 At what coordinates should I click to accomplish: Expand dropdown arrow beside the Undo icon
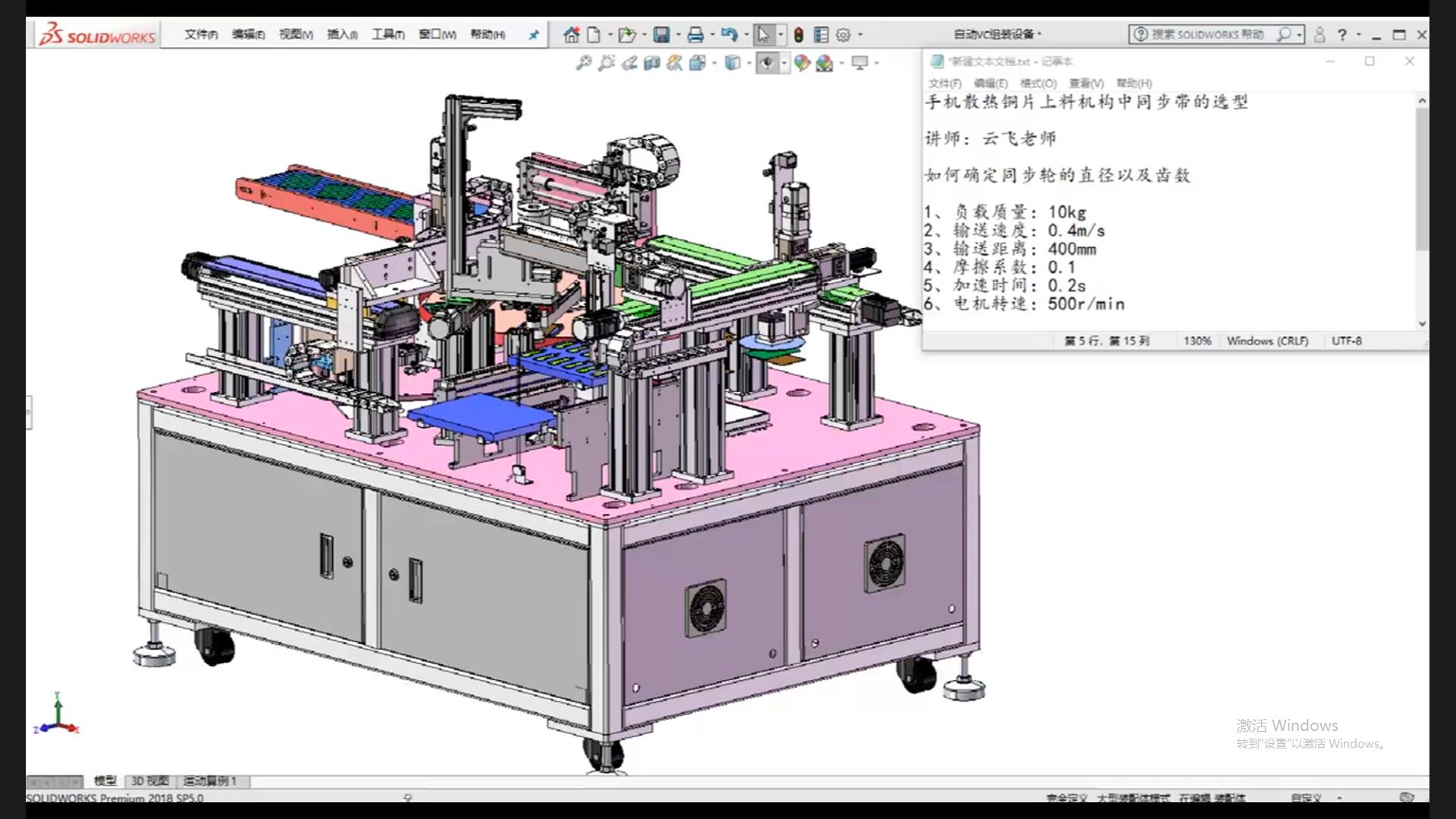[x=746, y=34]
